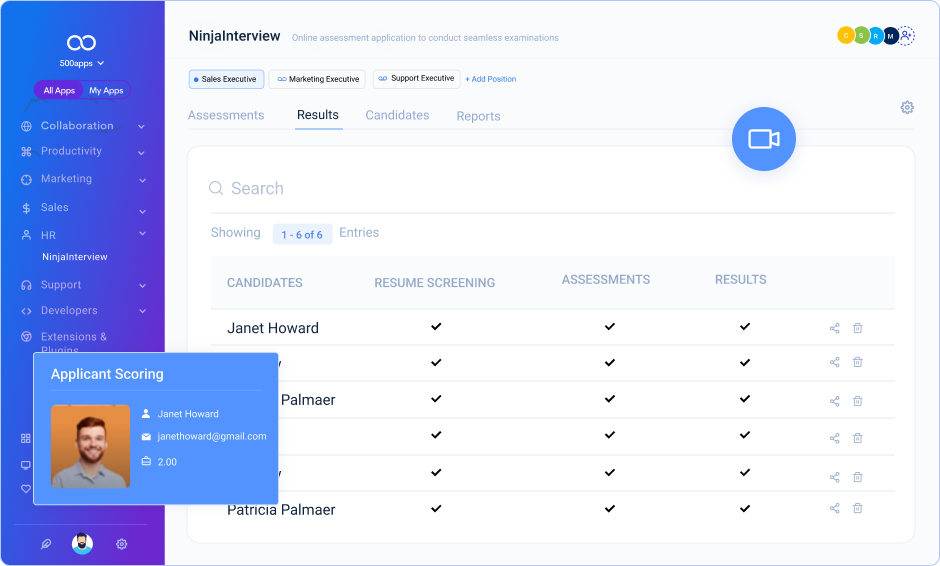Open the sidebar settings gear at bottom
The image size is (940, 566).
coord(121,544)
